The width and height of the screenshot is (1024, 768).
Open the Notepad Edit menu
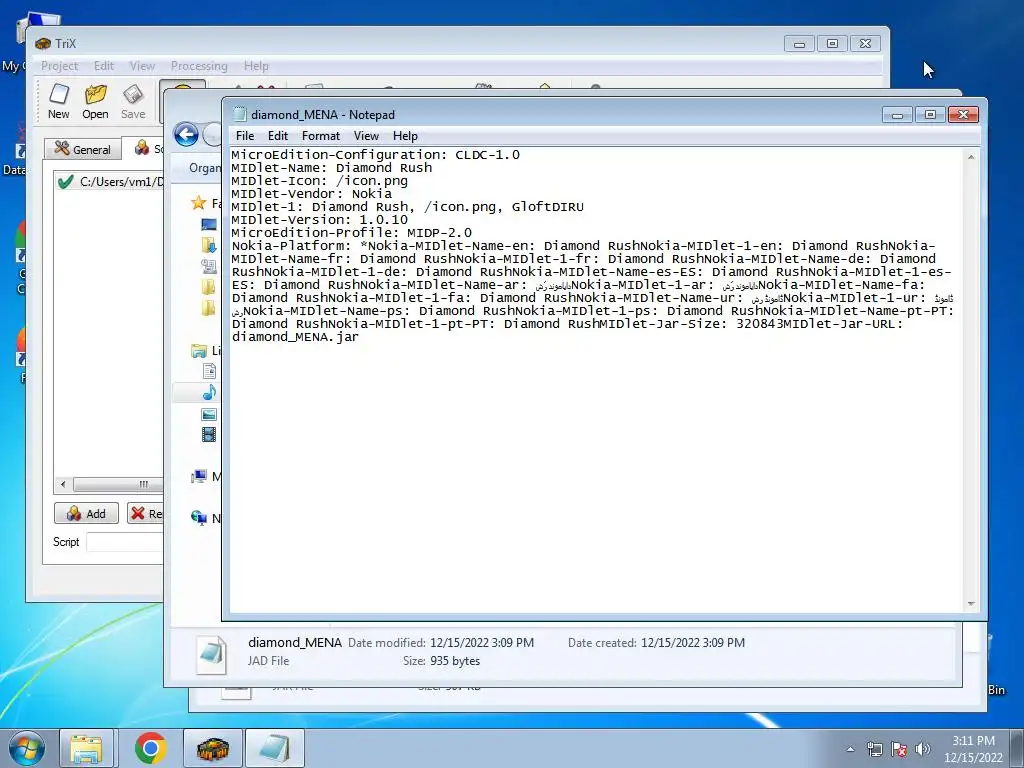[x=278, y=136]
